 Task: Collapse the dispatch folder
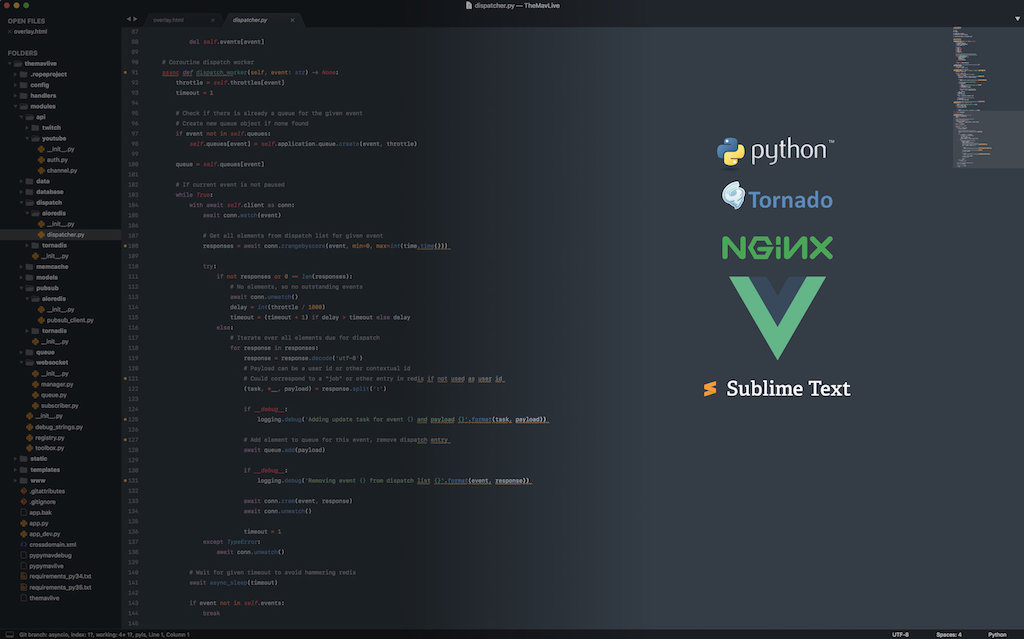[x=22, y=203]
